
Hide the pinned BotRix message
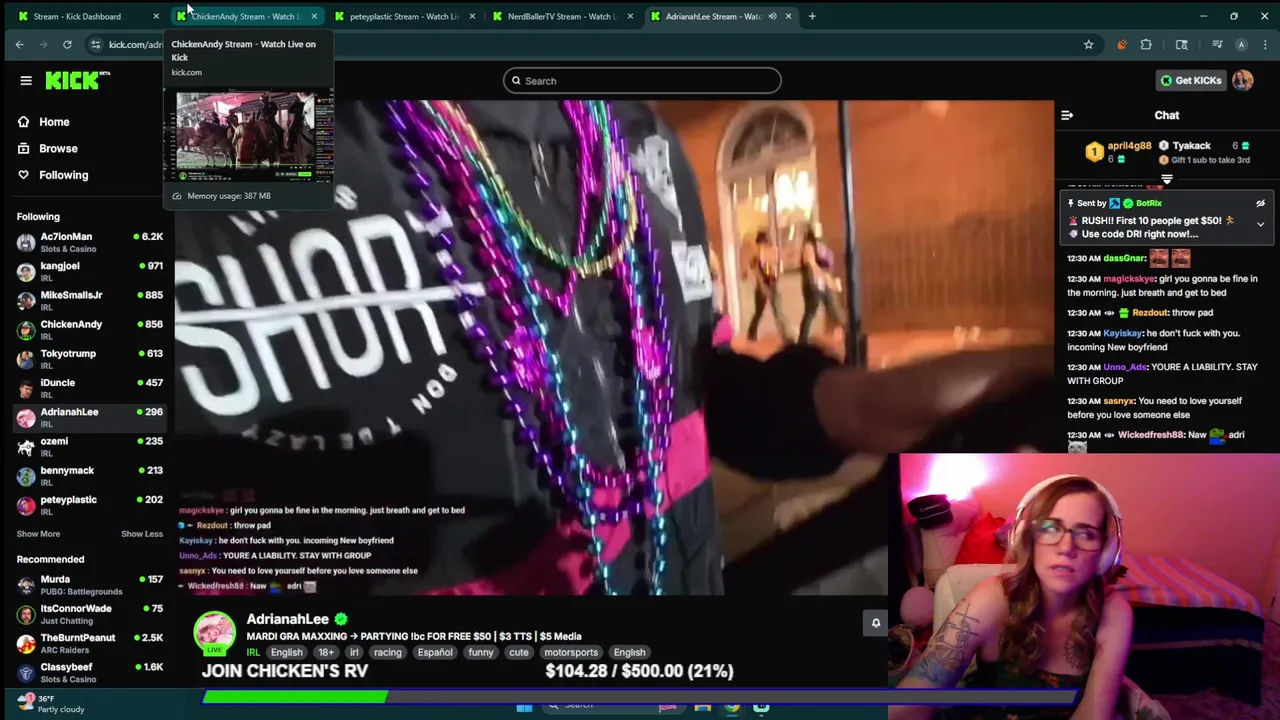coord(1260,203)
